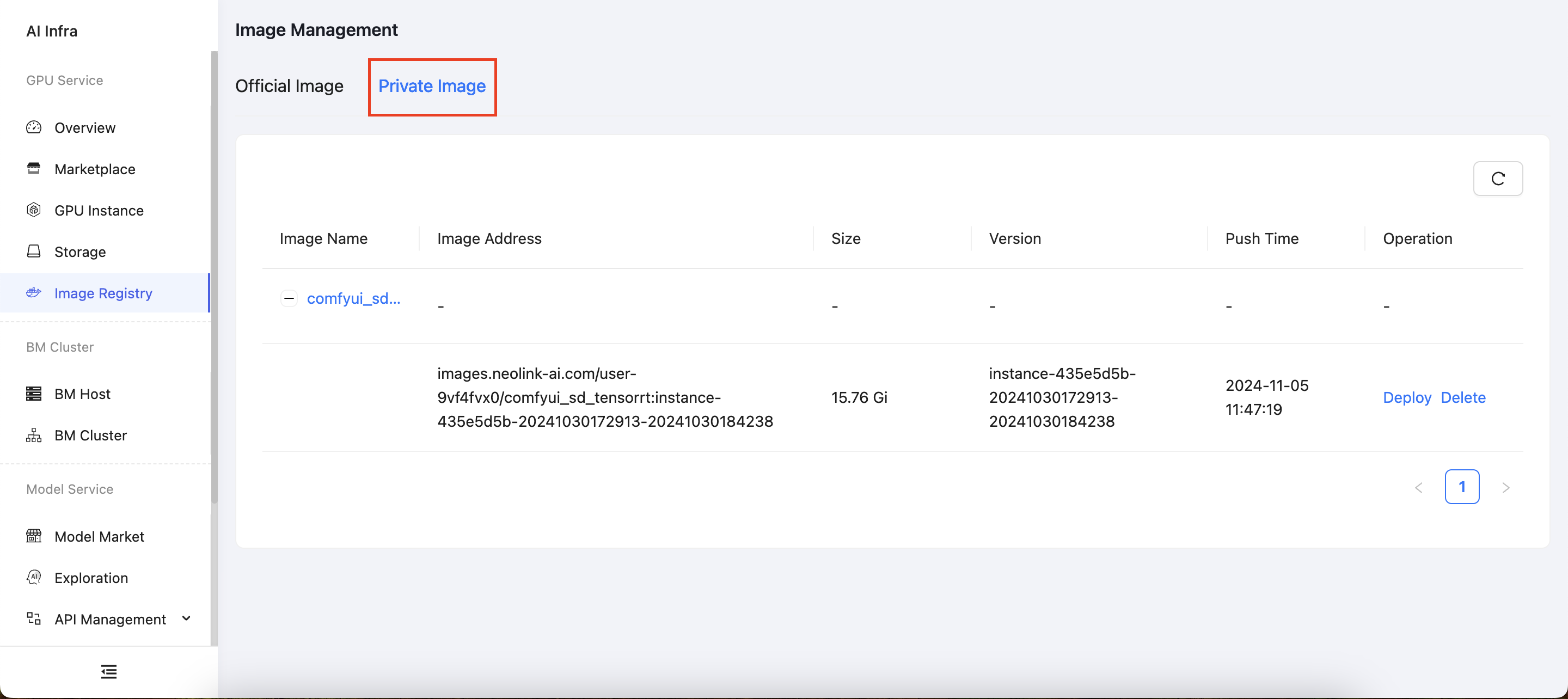Click the Storage drive icon
Viewport: 1568px width, 699px height.
coord(33,252)
